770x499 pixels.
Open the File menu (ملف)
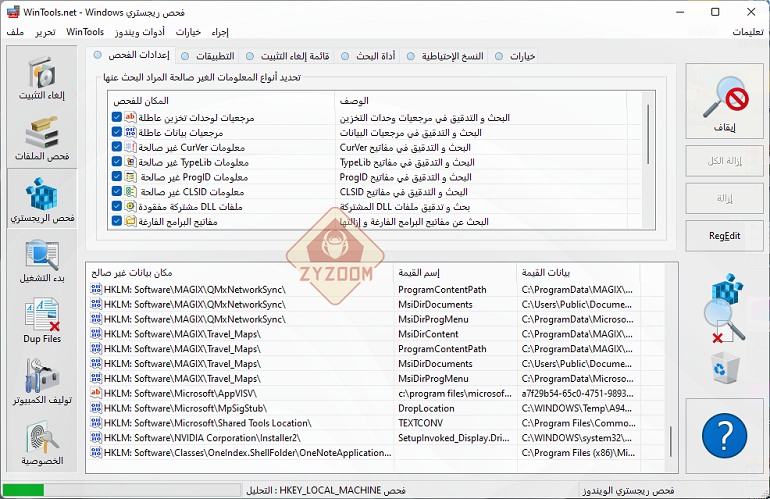tap(15, 32)
